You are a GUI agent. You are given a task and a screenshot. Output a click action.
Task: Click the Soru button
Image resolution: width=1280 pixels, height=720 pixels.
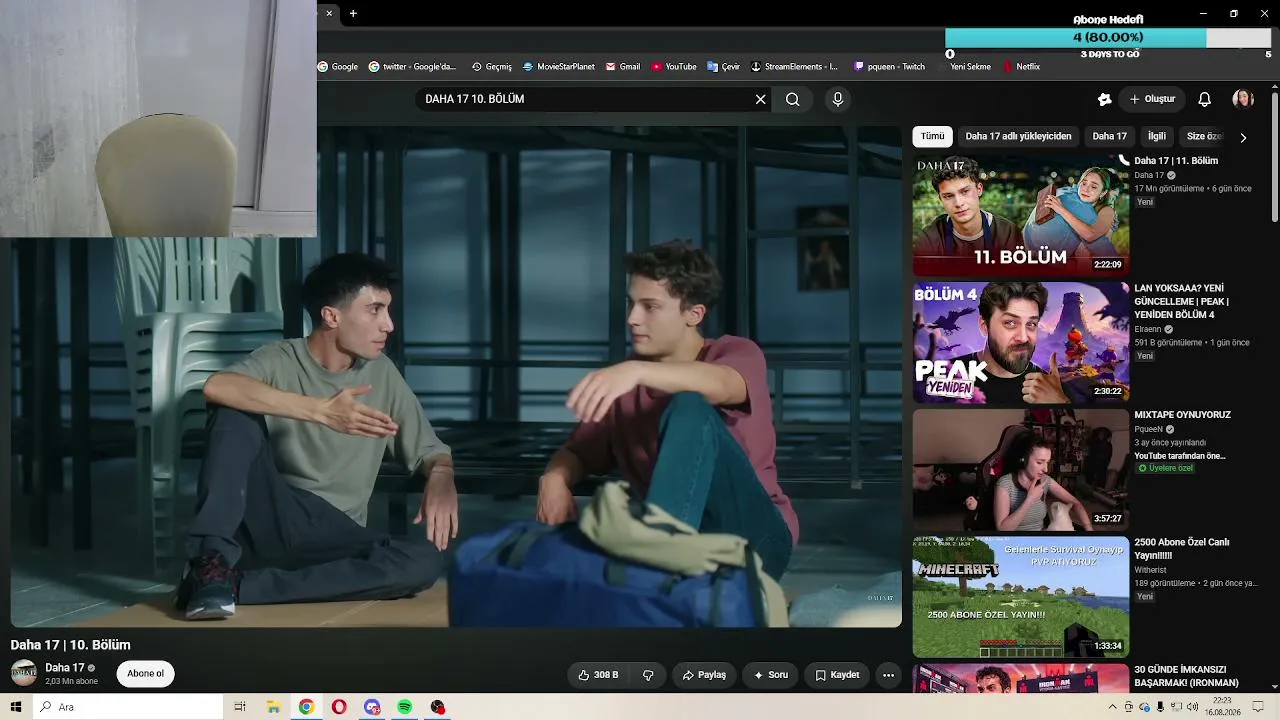[771, 675]
